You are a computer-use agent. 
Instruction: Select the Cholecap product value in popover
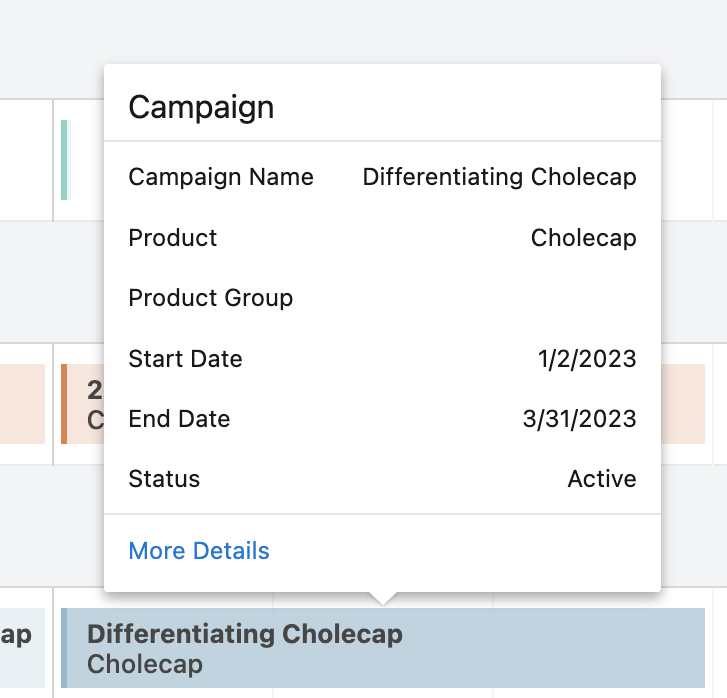tap(583, 238)
